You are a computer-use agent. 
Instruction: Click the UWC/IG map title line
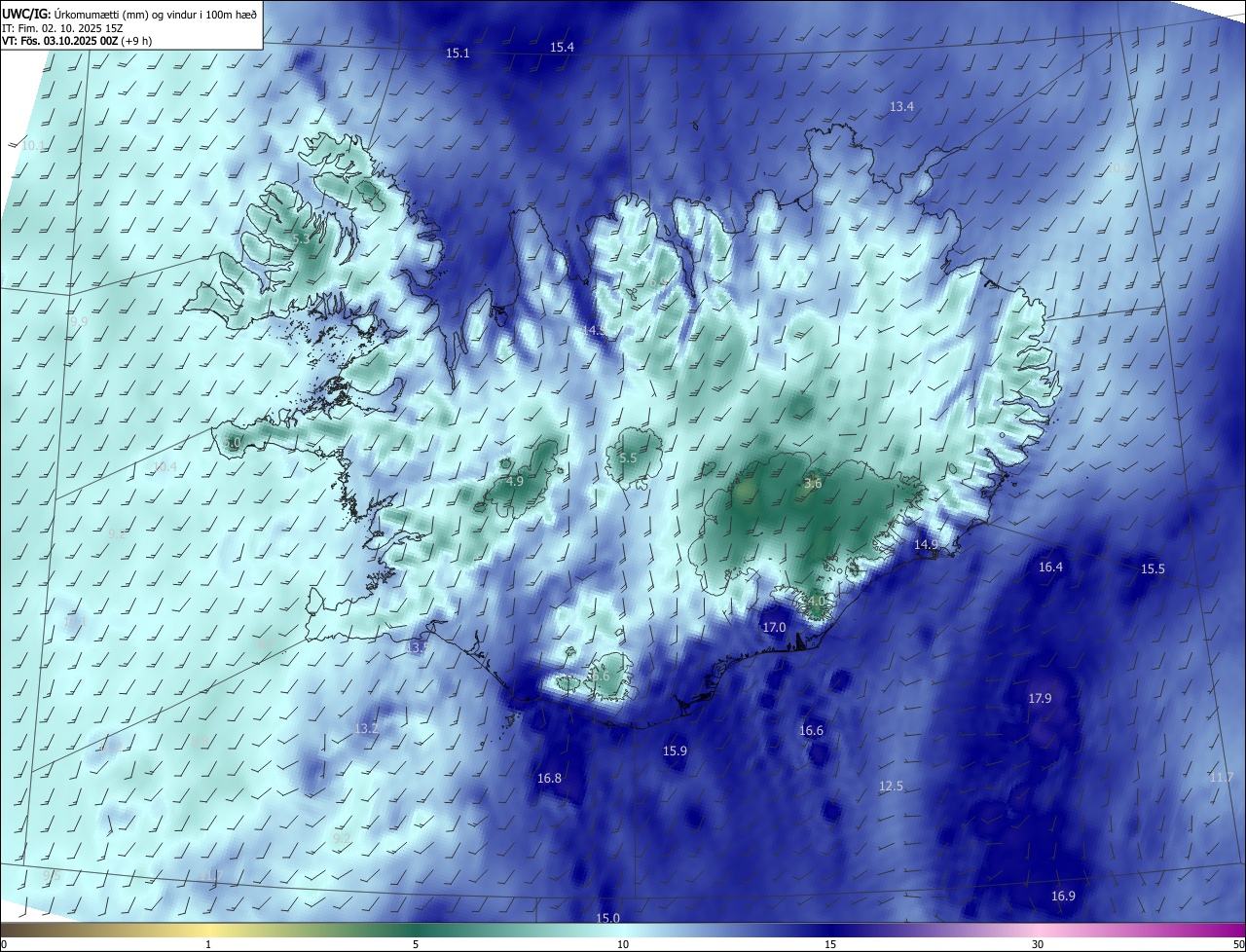click(x=130, y=13)
